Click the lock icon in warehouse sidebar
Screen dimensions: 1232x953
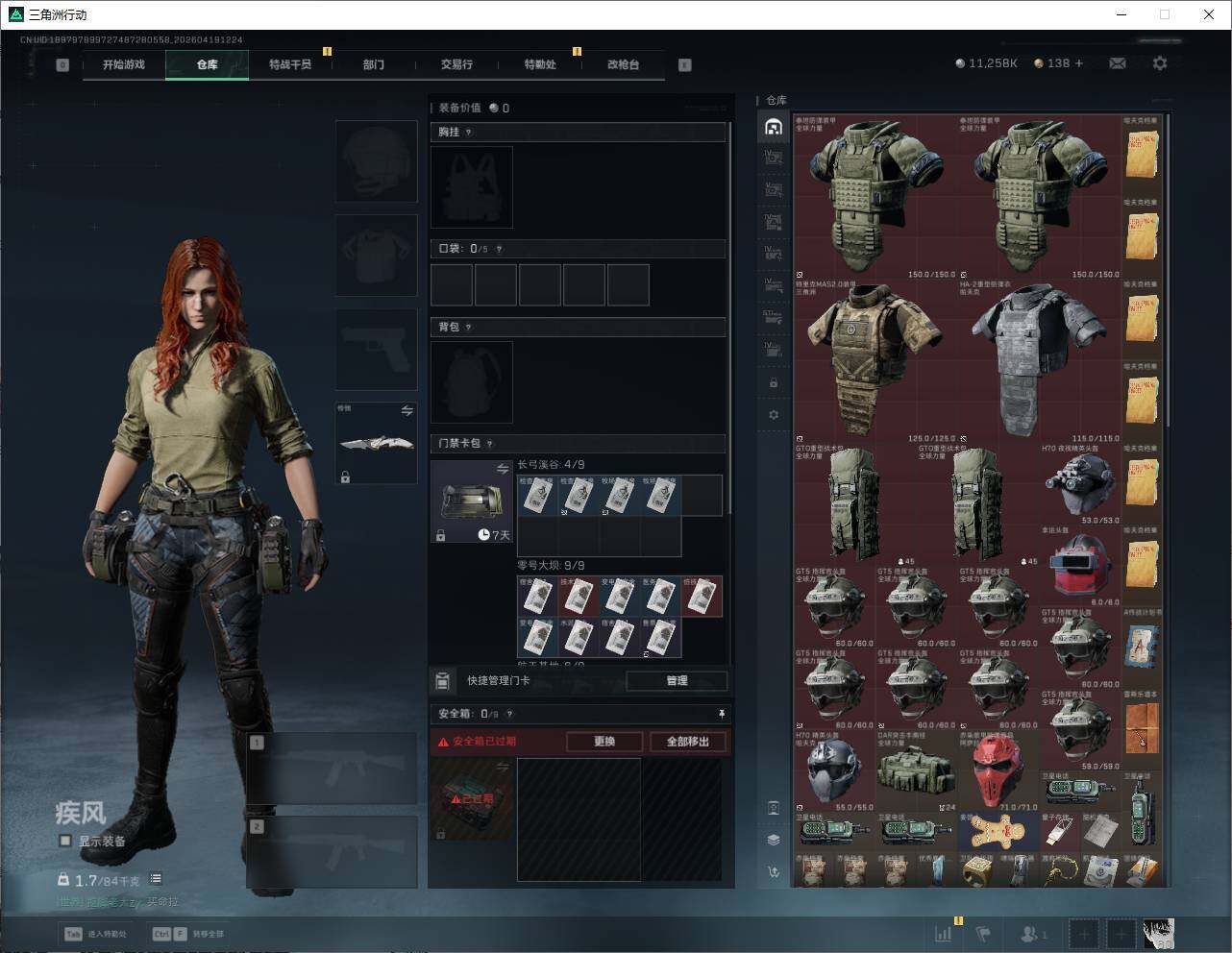(x=774, y=383)
